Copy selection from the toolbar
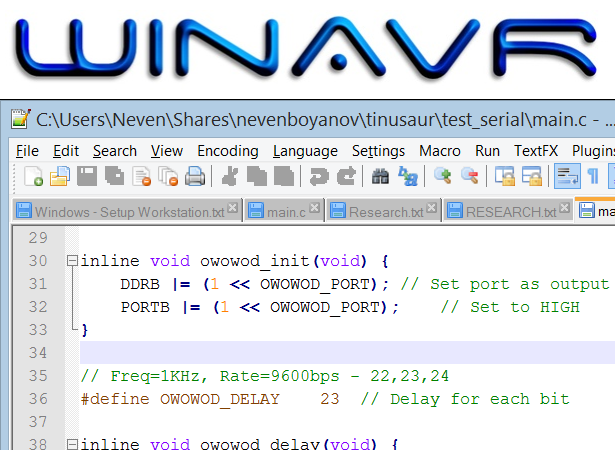615x450 pixels. pyautogui.click(x=257, y=176)
